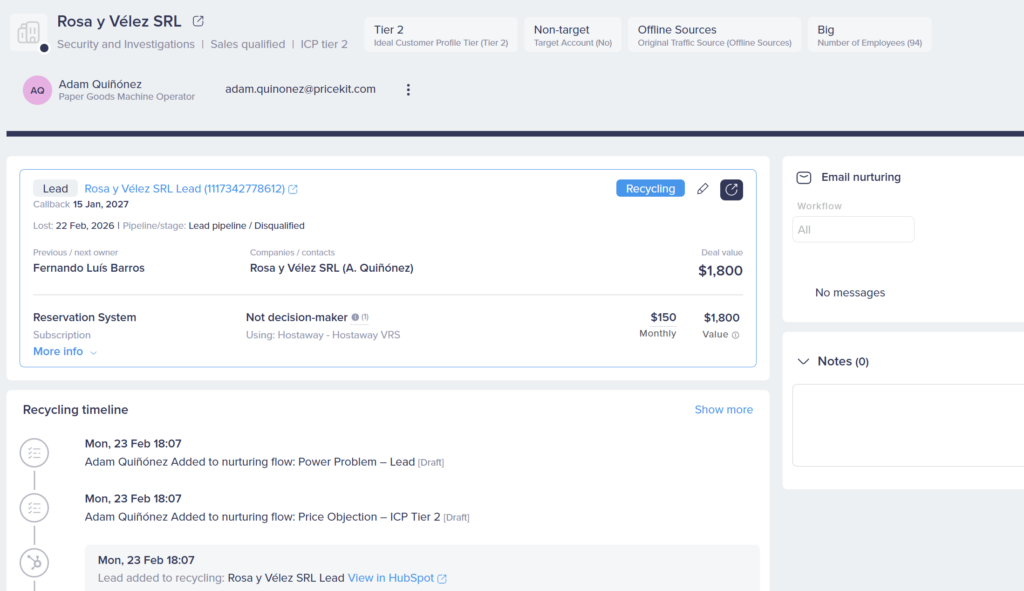Viewport: 1024px width, 591px height.
Task: Click the Price Objection nurturing flow timeline icon
Action: (34, 508)
